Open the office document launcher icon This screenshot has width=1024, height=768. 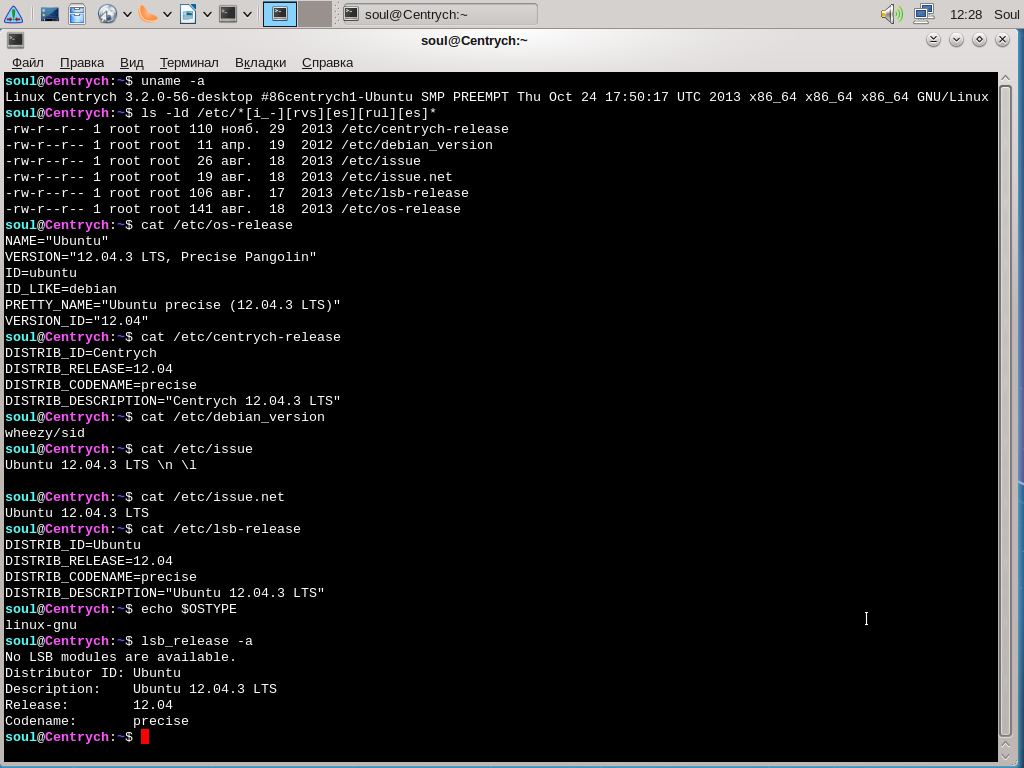(188, 14)
